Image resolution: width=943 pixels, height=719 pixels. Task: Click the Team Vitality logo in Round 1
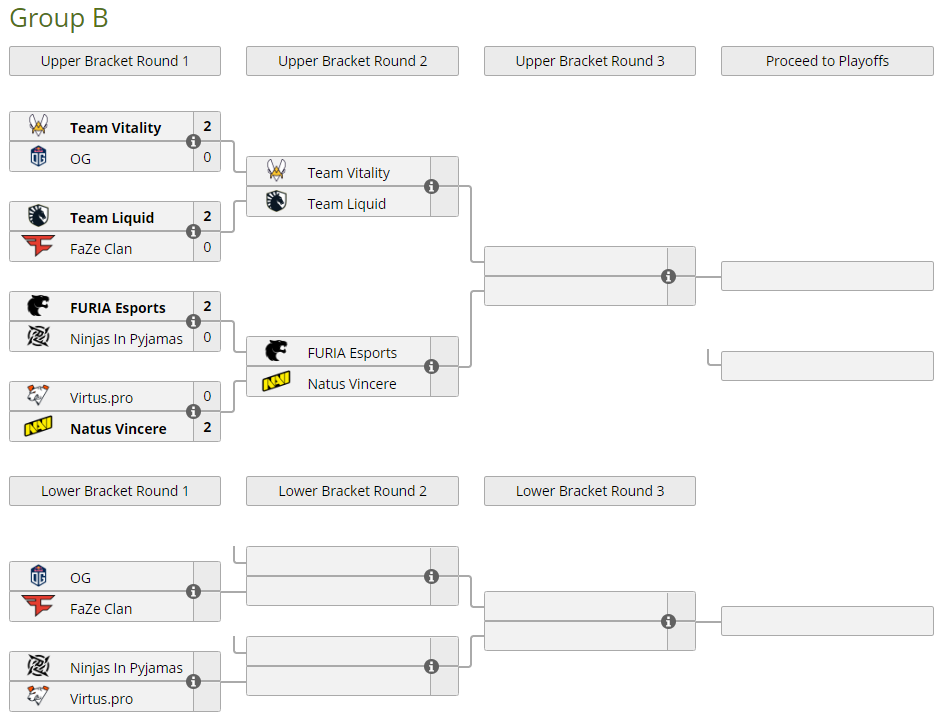39,127
